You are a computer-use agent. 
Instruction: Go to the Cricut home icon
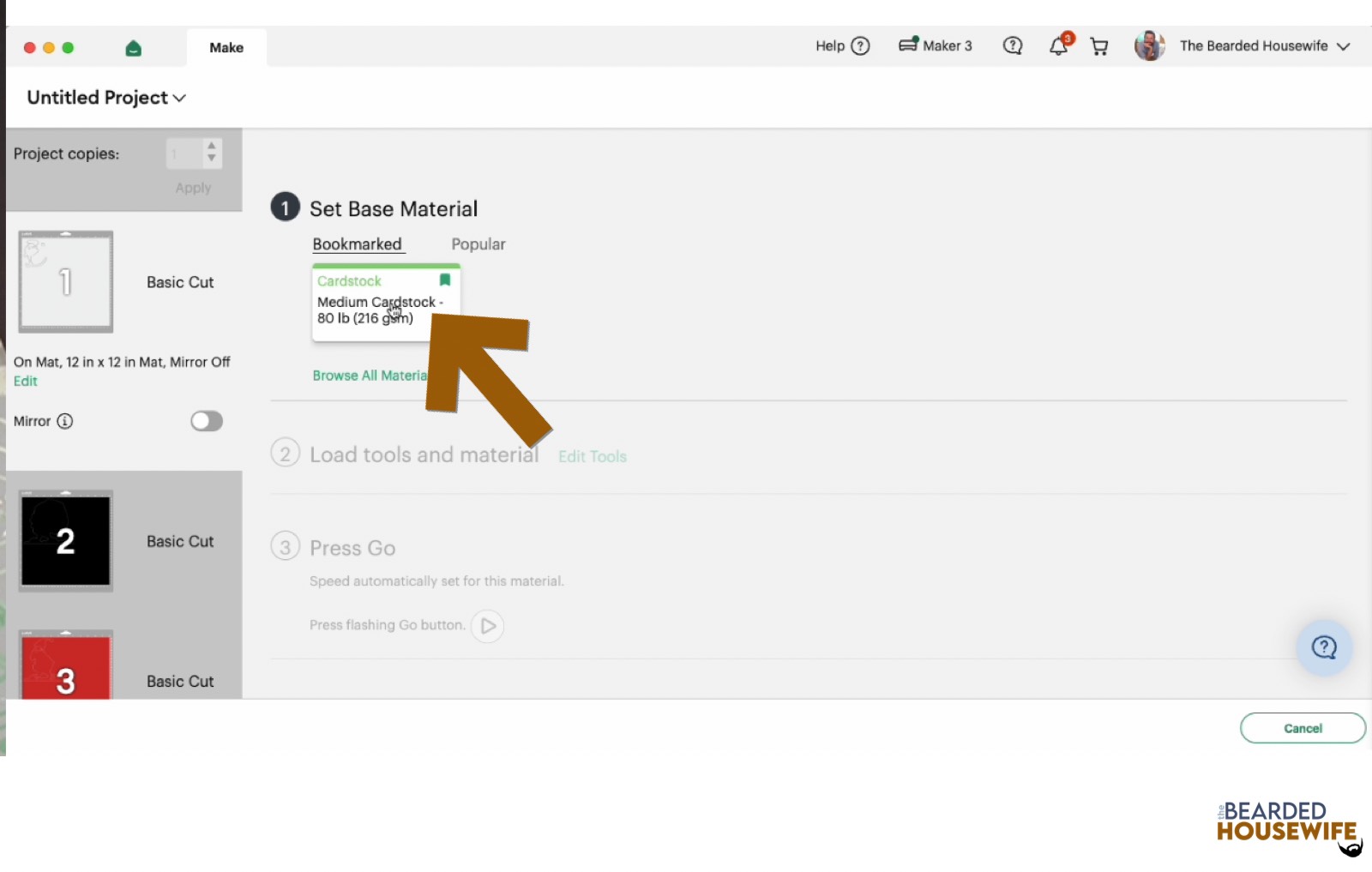click(x=133, y=48)
